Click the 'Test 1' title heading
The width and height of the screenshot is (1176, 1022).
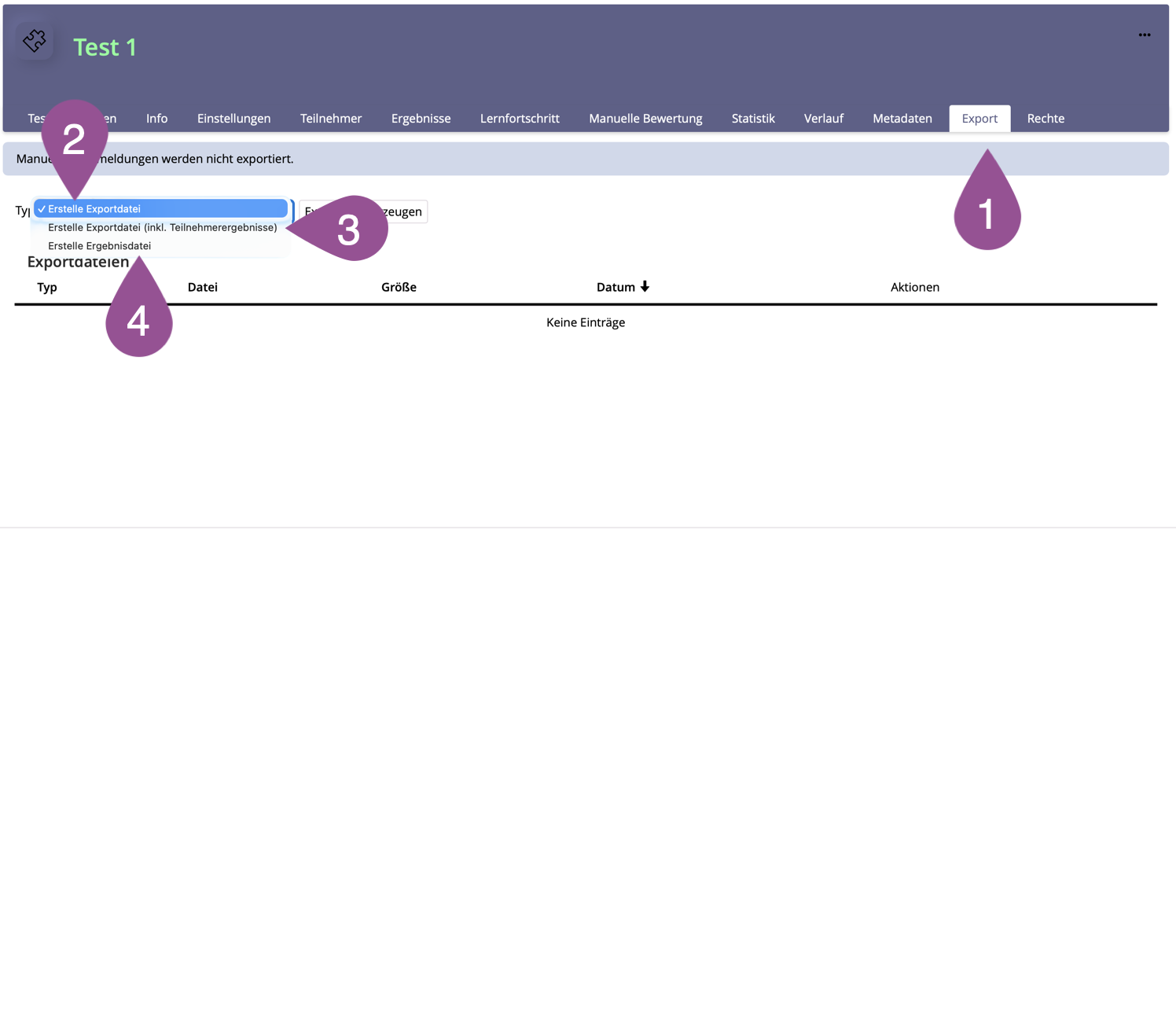tap(105, 47)
